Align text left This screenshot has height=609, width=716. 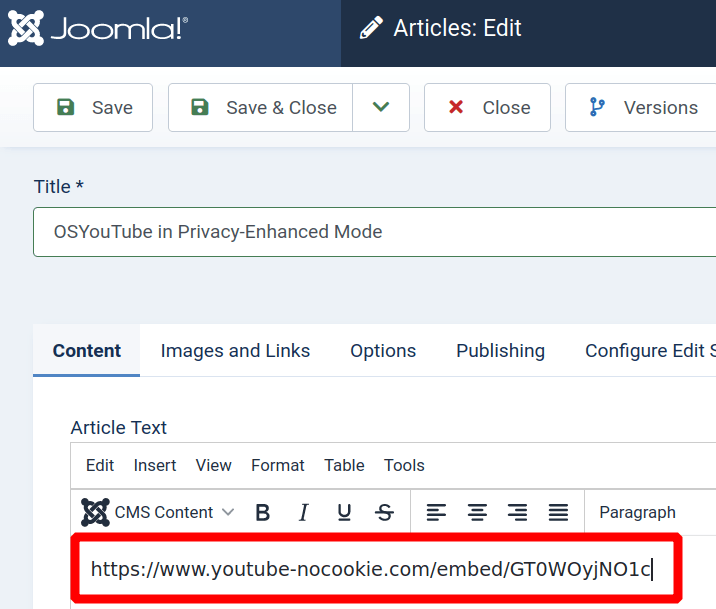point(436,512)
